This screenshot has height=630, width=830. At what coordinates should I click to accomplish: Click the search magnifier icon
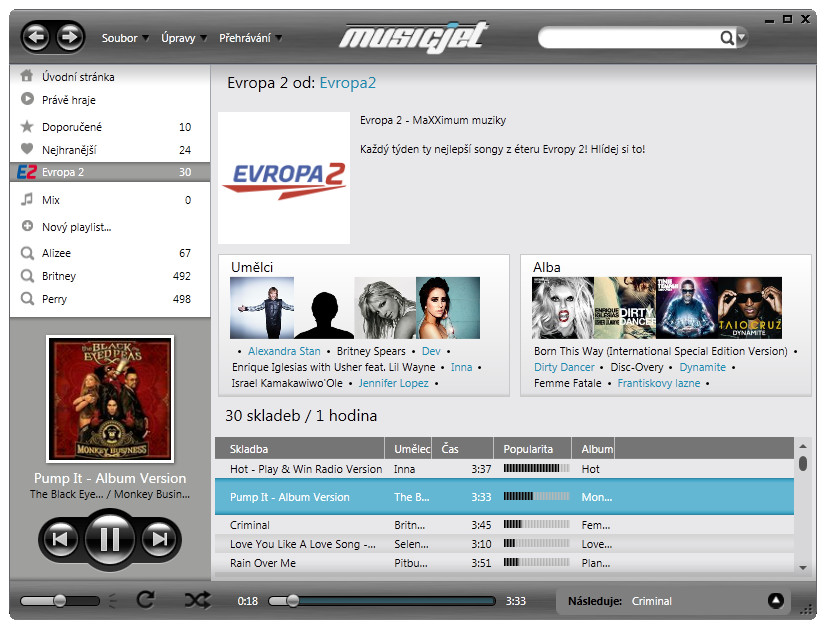[x=727, y=38]
